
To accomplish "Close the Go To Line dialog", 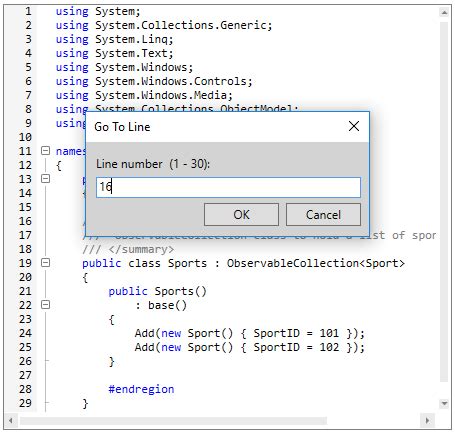I will 354,126.
